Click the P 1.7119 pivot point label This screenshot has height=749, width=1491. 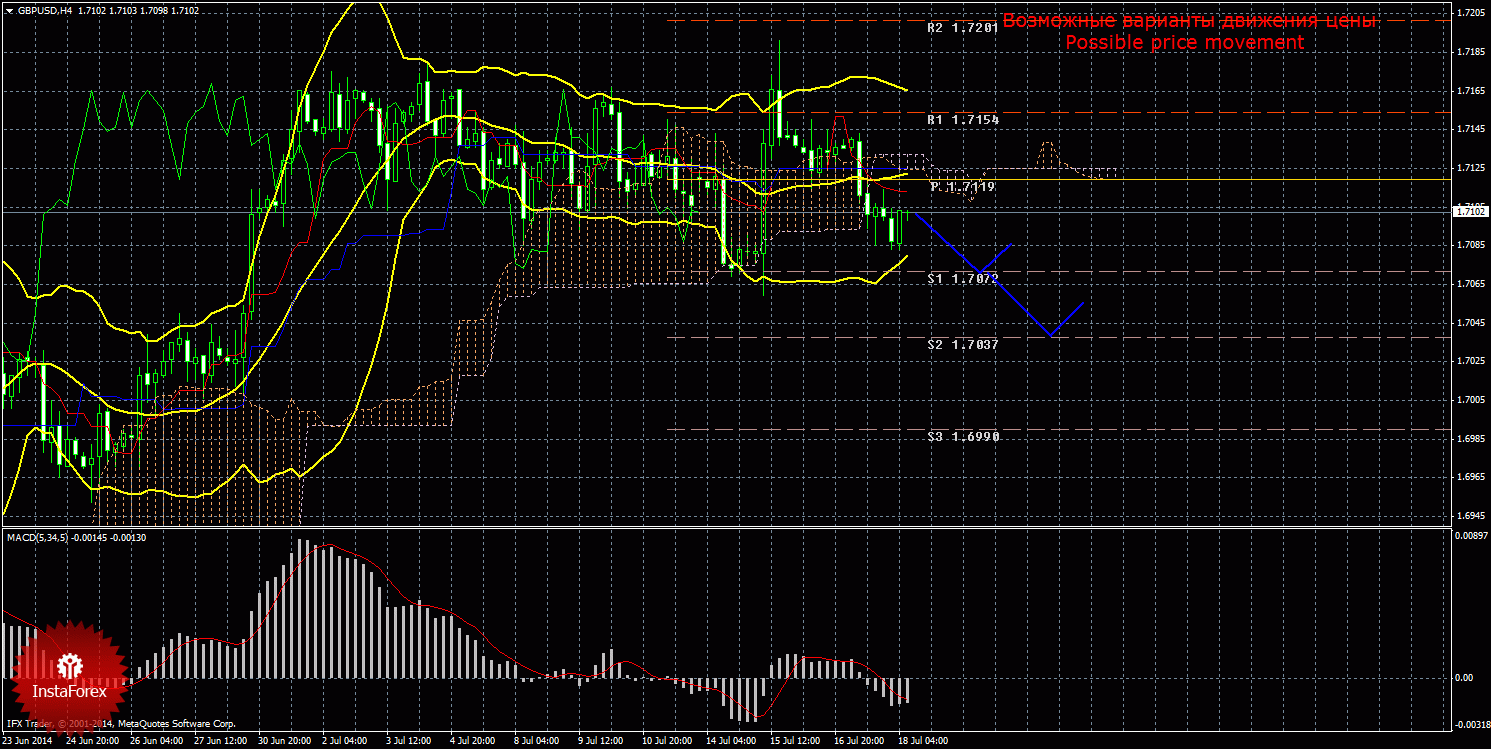962,187
